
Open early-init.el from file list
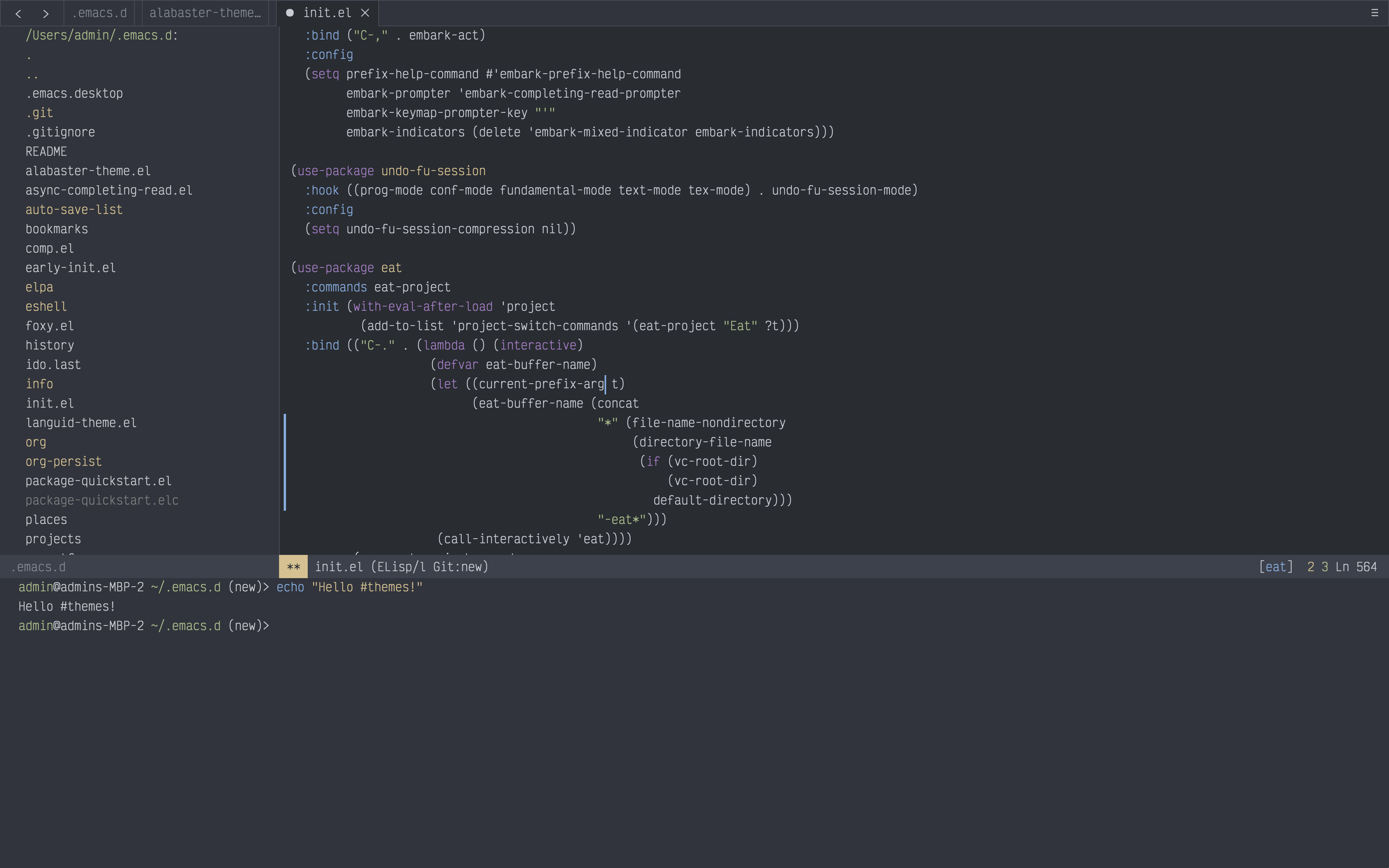pos(71,268)
